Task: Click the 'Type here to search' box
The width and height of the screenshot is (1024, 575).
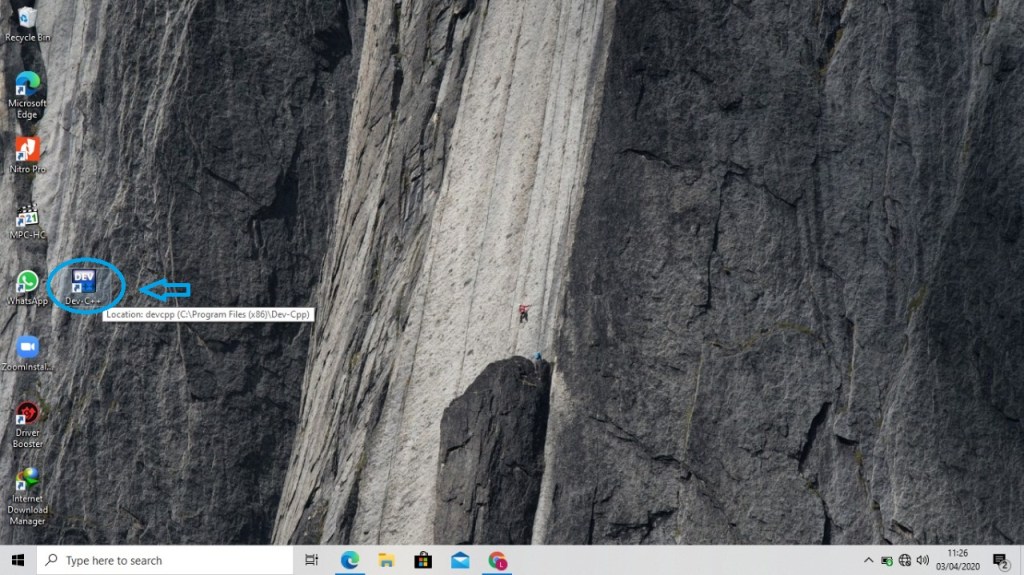Action: coord(165,560)
